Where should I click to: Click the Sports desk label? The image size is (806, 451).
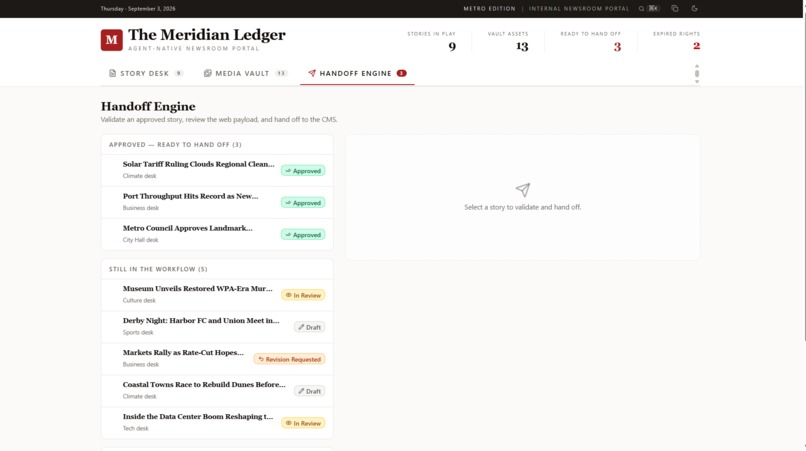tap(138, 332)
